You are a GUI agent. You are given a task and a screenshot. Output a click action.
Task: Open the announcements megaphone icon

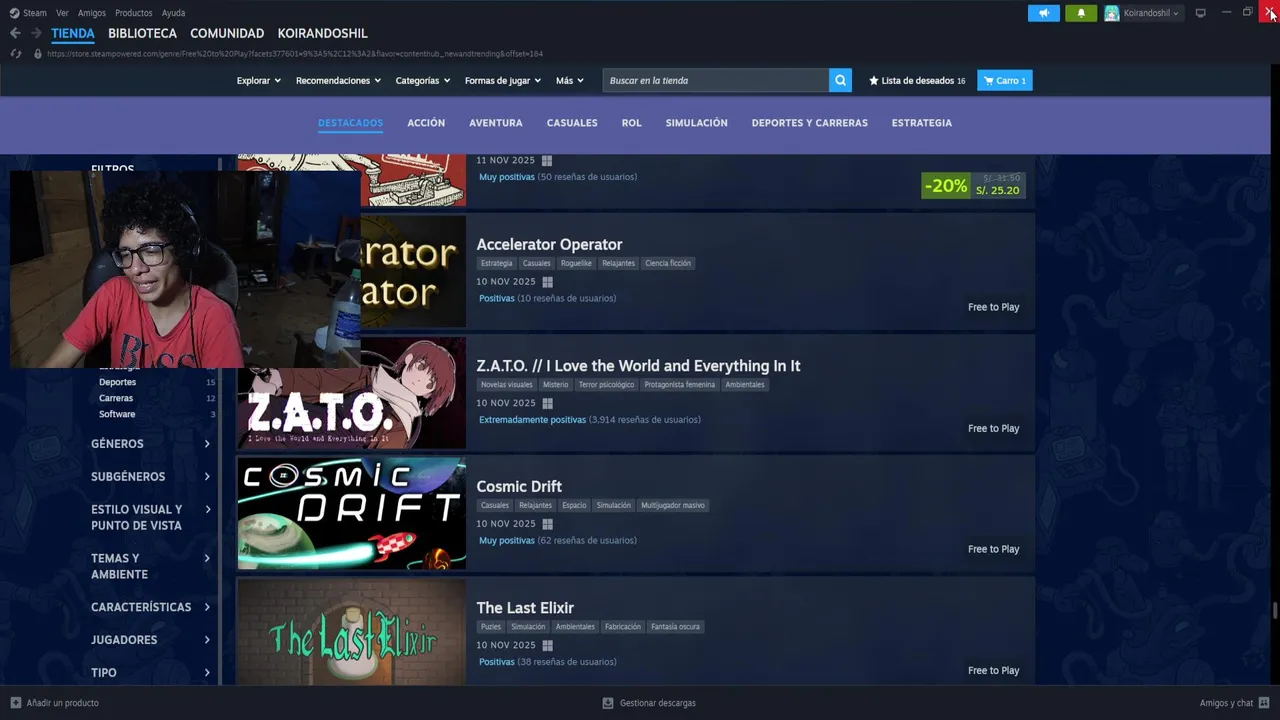point(1043,13)
